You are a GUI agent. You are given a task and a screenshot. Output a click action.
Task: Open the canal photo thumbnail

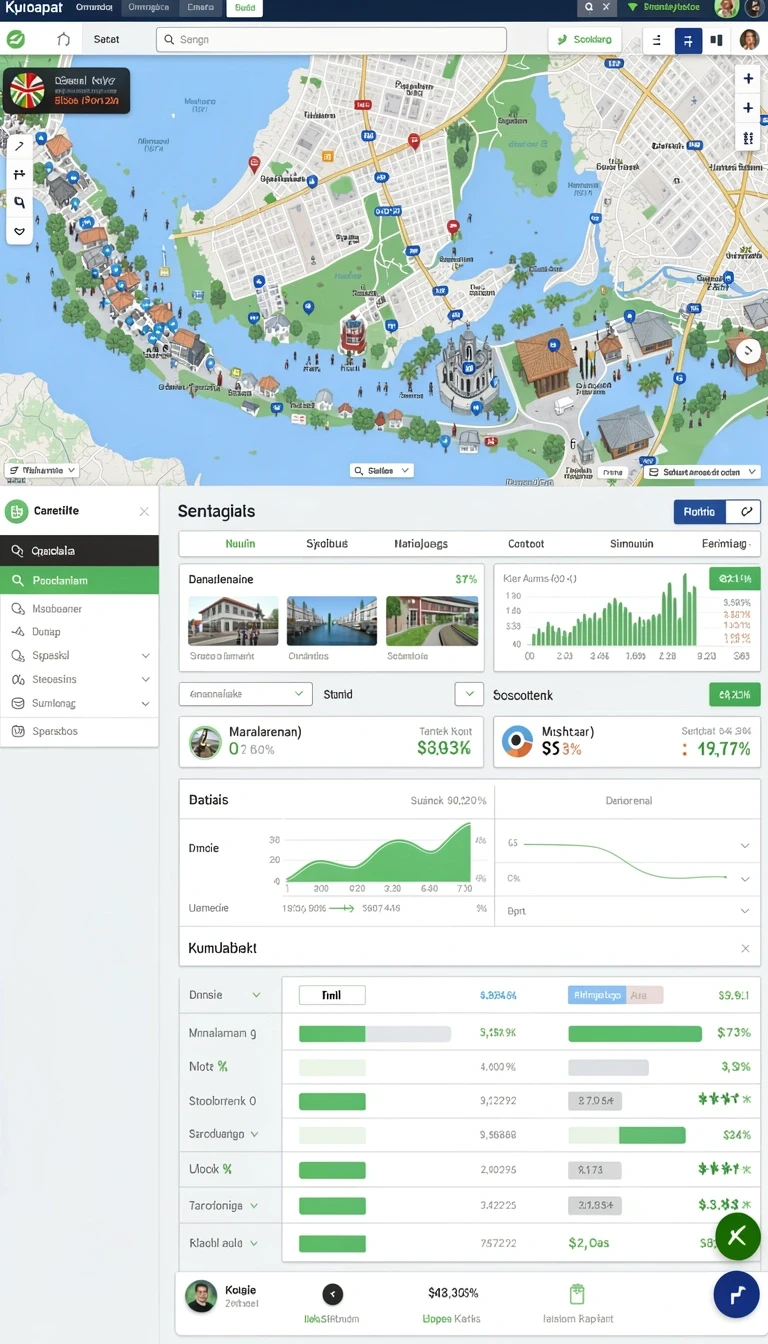[332, 621]
